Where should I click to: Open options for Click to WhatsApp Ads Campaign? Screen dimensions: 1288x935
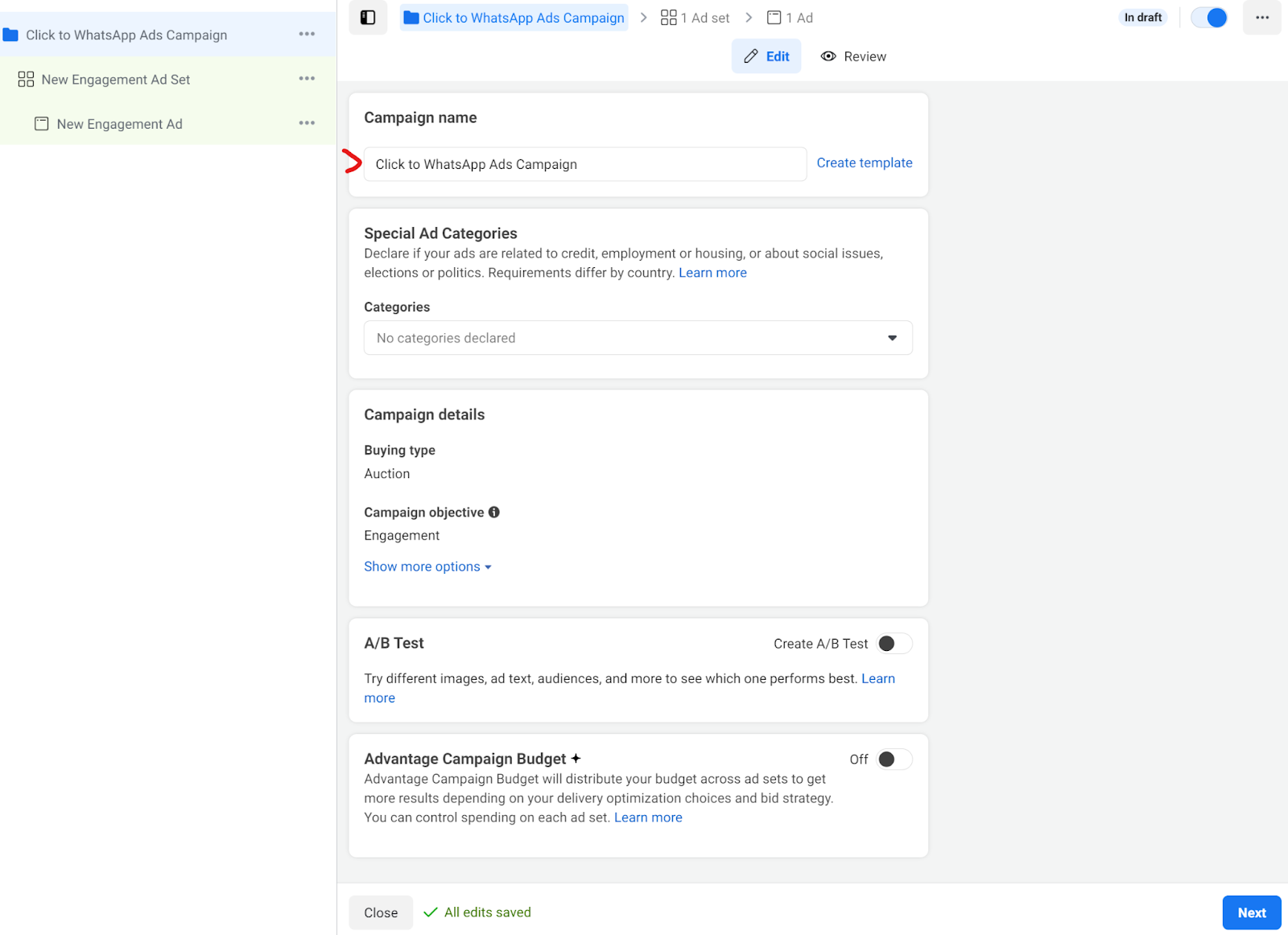[x=307, y=34]
